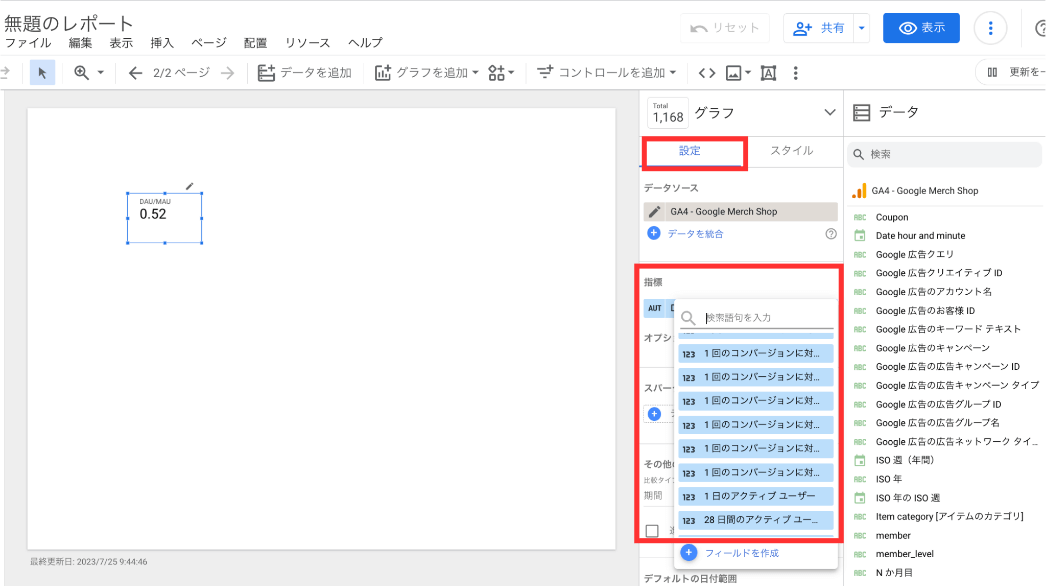Select the member field
Screen dimensions: 1046x586
coord(893,535)
